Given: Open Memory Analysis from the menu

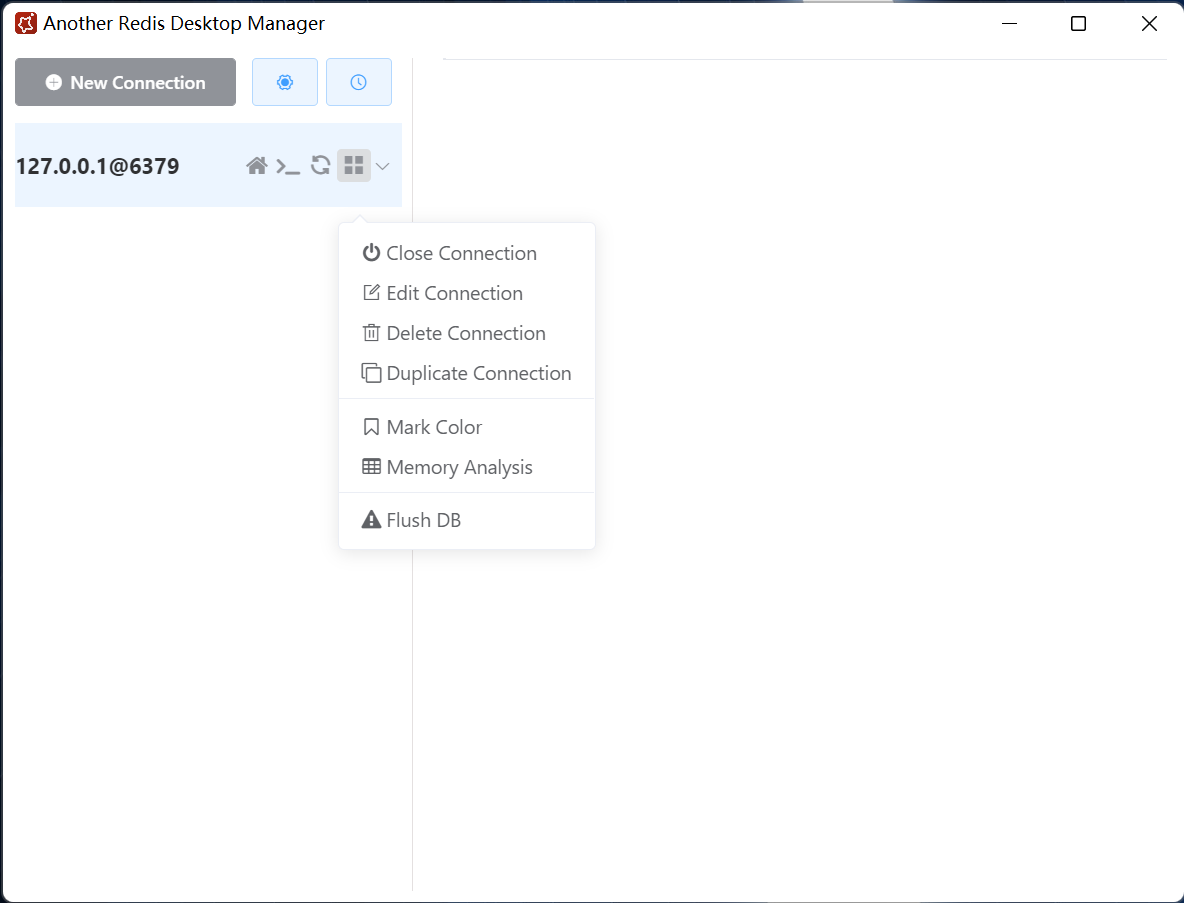Looking at the screenshot, I should click(467, 467).
